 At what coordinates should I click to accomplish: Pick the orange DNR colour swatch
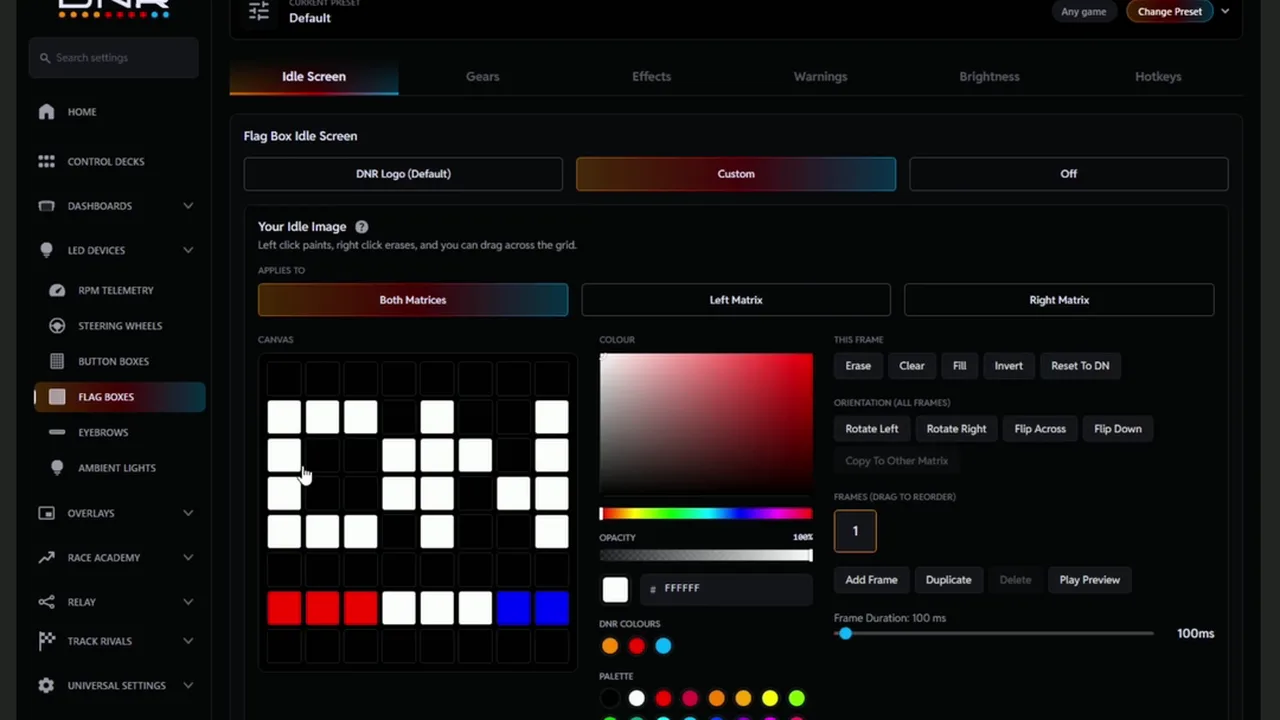610,646
